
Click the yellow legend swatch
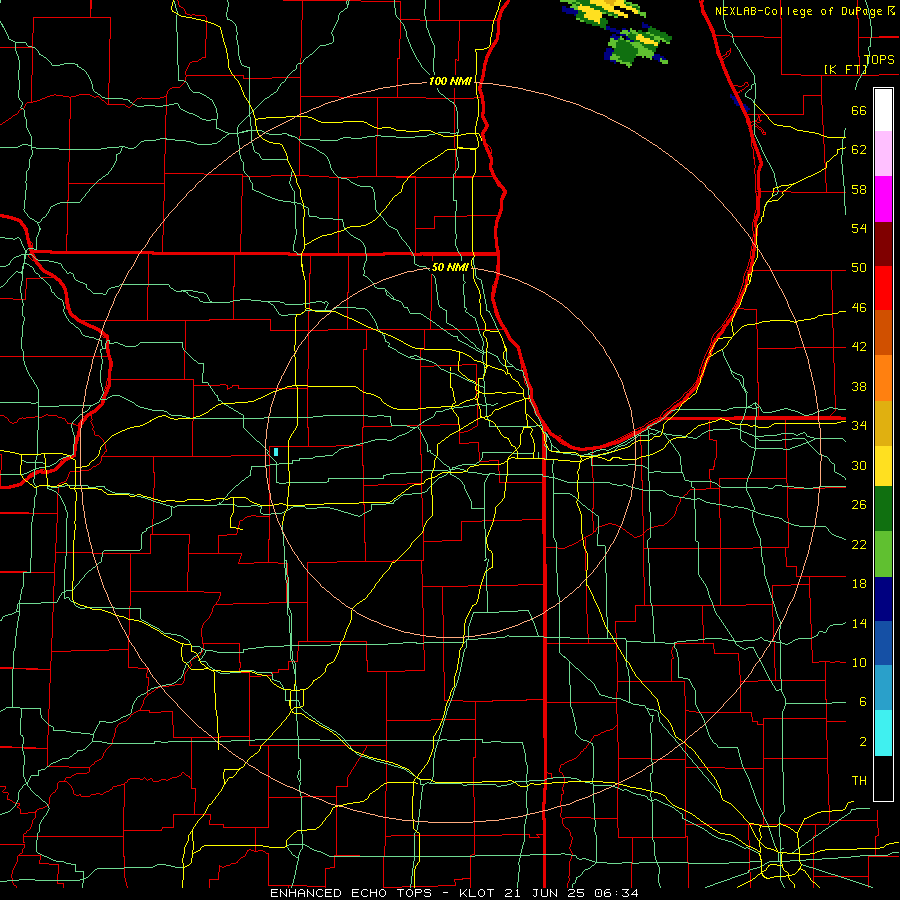coord(883,465)
